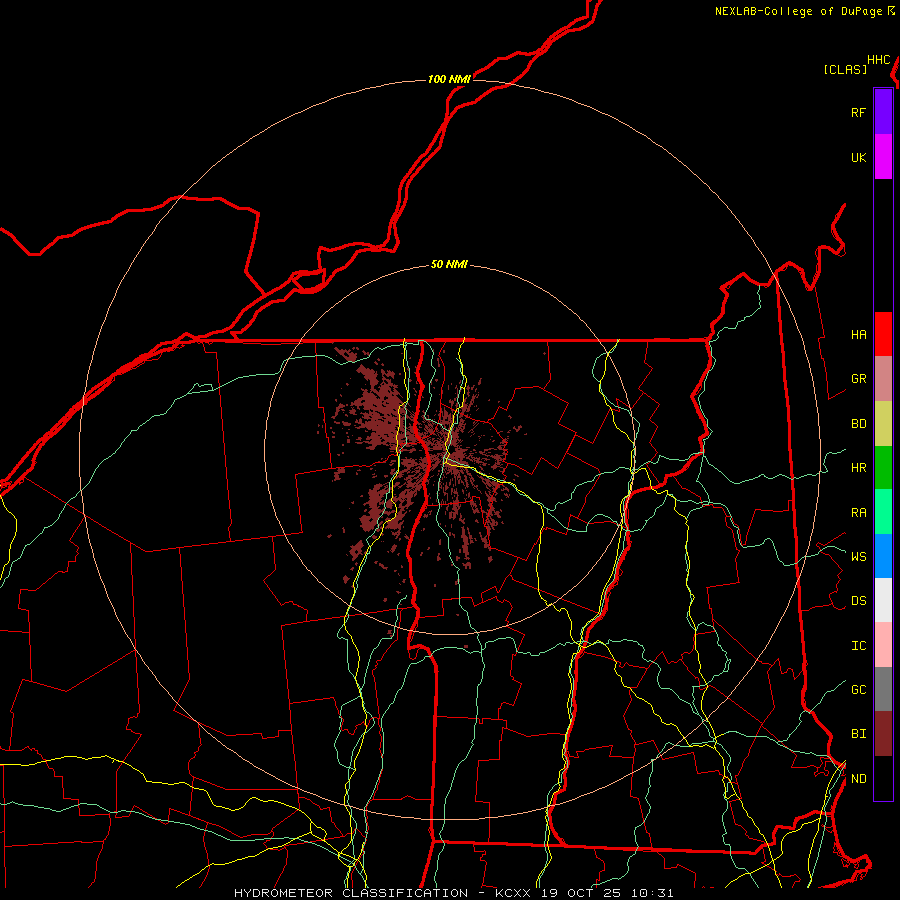Click the 10:31 timestamp text
The width and height of the screenshot is (900, 900).
[x=652, y=893]
